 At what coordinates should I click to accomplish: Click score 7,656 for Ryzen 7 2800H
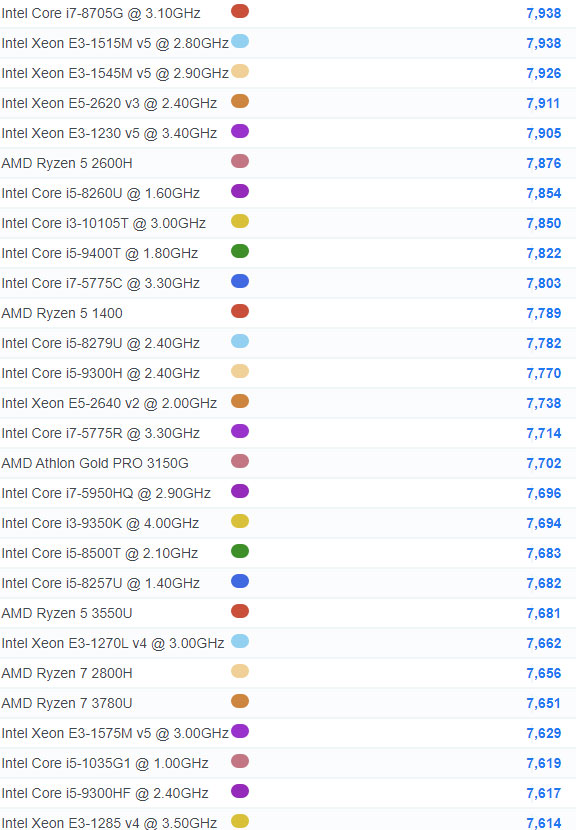point(544,673)
